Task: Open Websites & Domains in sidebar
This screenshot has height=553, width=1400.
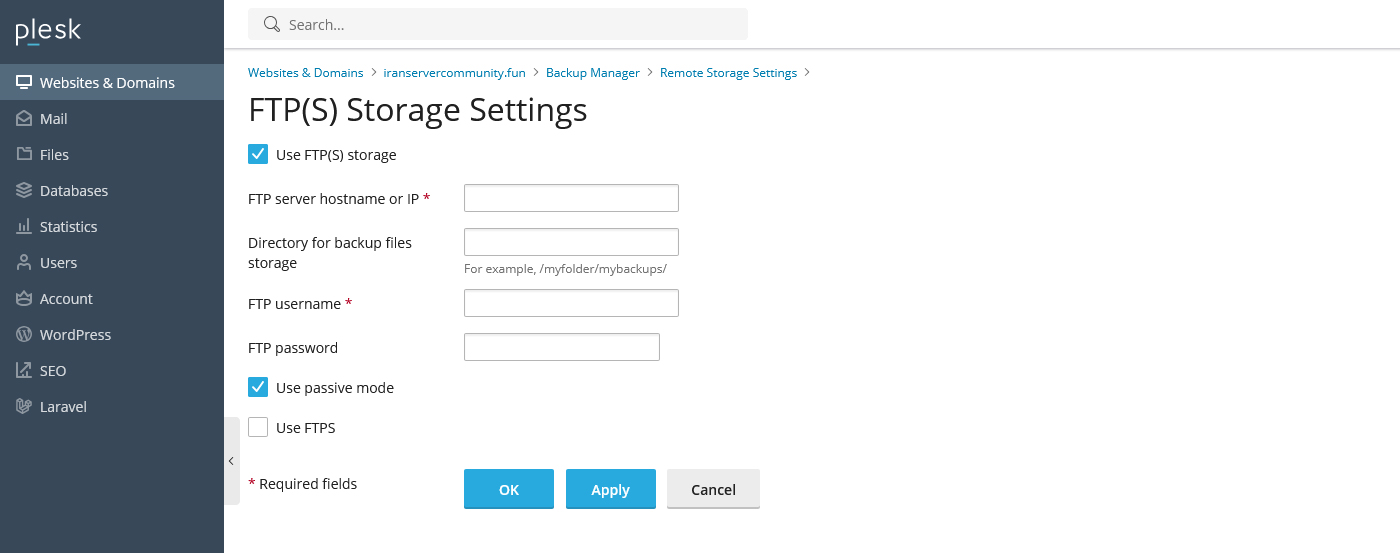Action: (107, 83)
